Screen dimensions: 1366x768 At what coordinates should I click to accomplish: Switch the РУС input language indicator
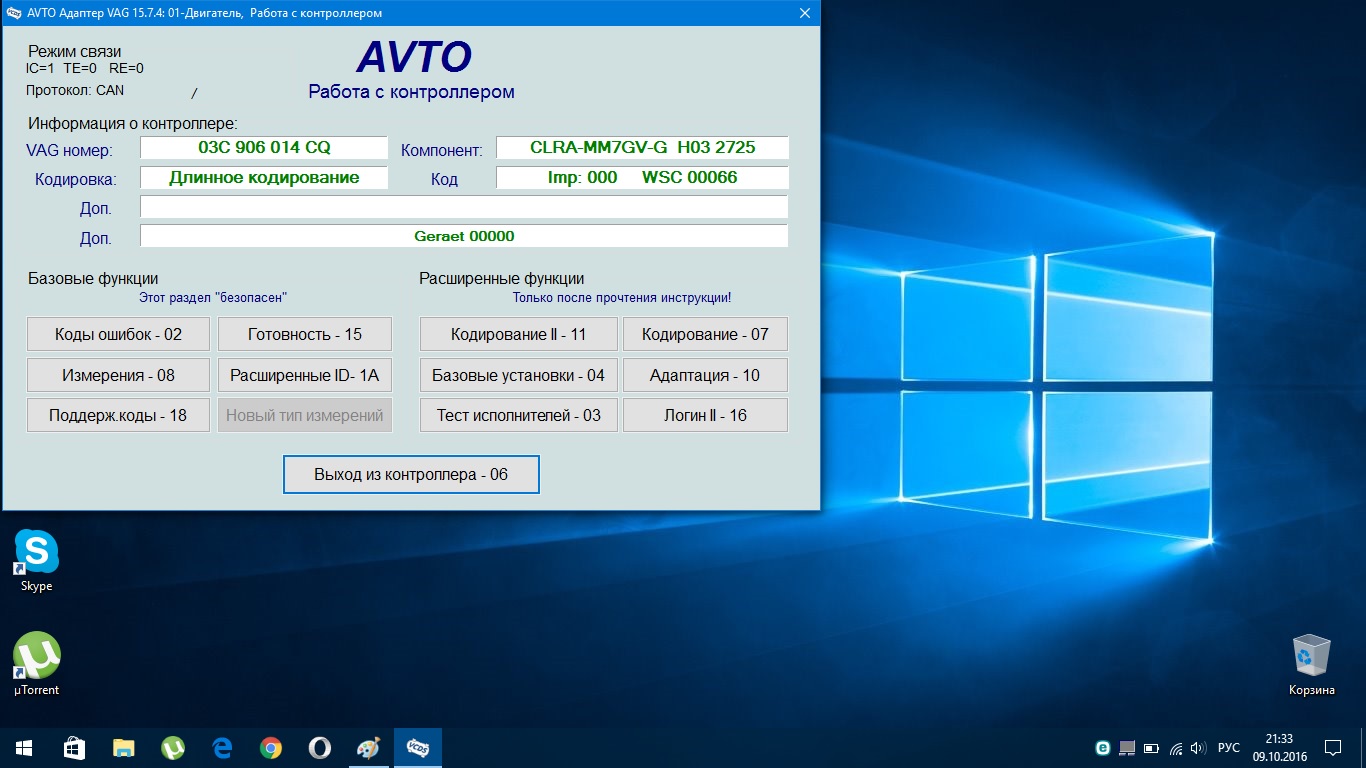click(1229, 747)
